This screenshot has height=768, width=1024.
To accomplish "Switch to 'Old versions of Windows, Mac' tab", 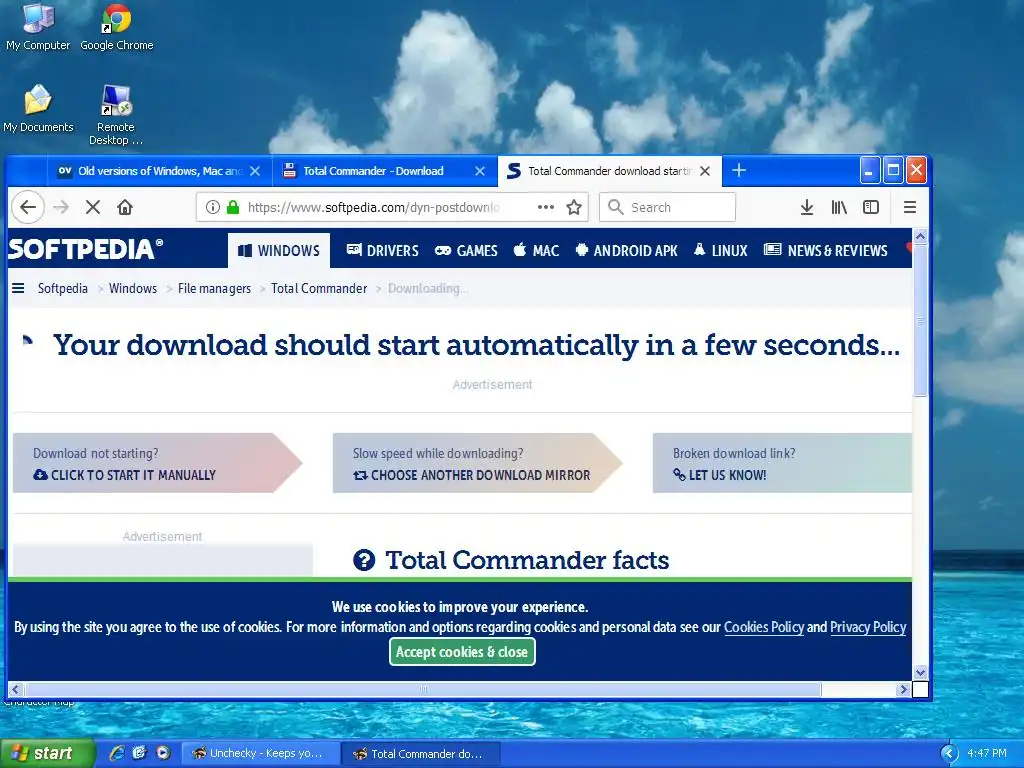I will [159, 171].
